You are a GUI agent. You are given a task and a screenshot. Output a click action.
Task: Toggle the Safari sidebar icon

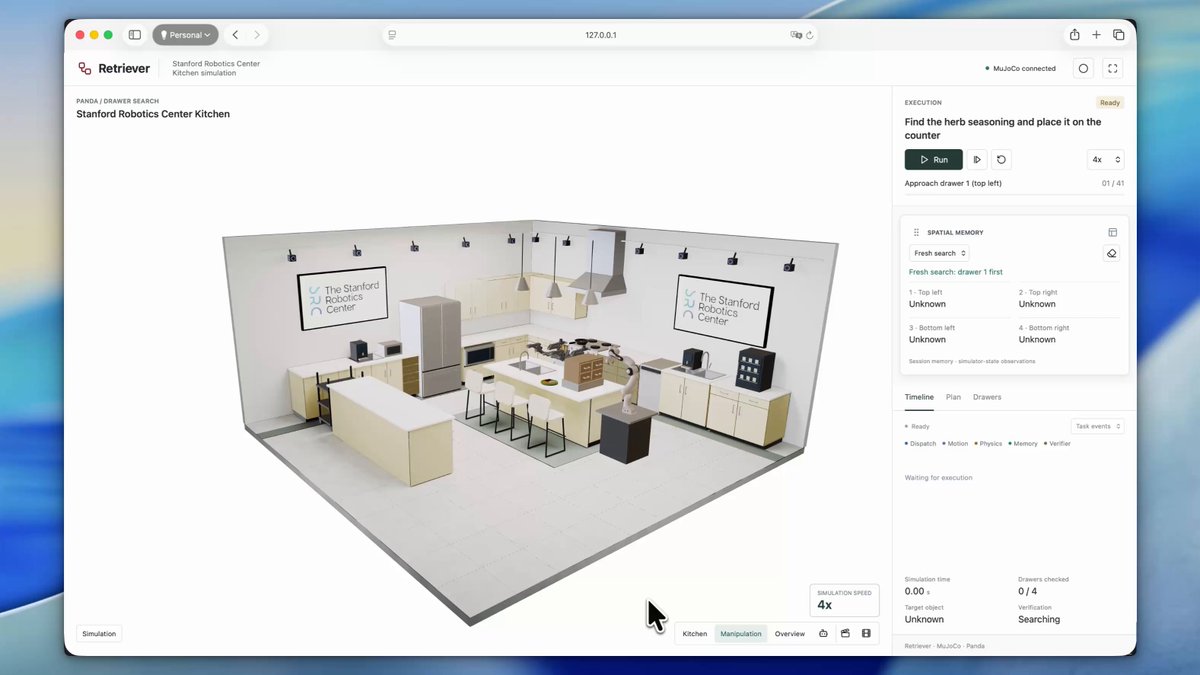tap(134, 35)
